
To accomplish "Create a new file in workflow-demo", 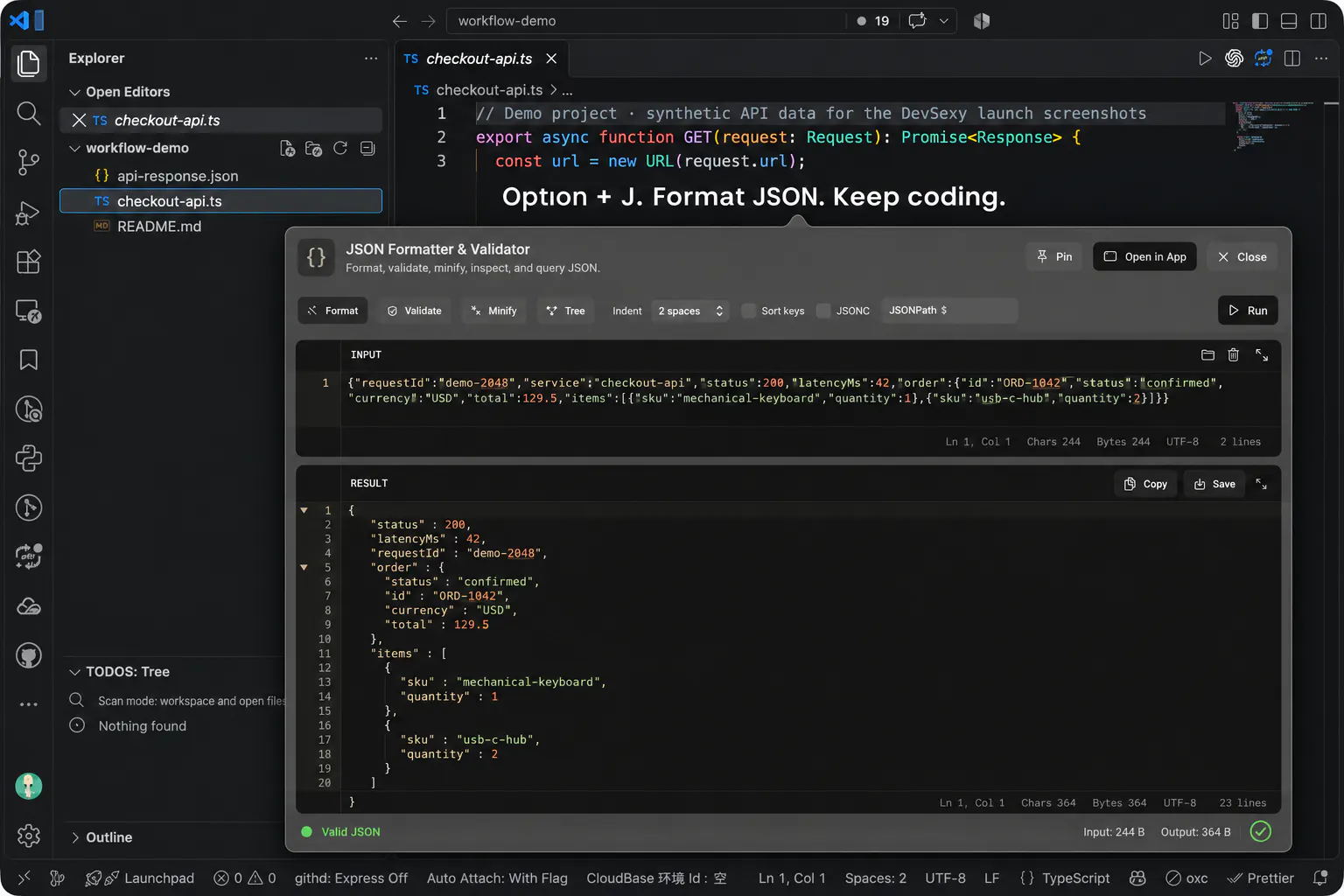I will 287,149.
